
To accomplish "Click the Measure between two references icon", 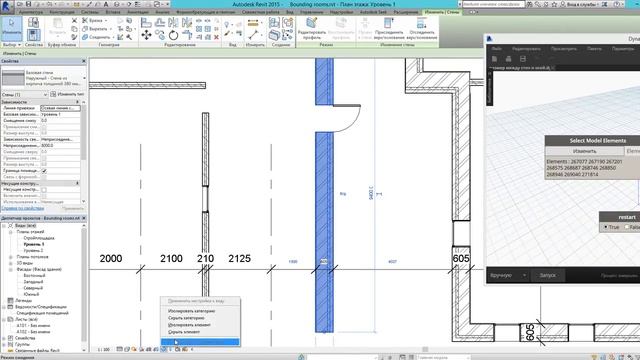I will point(253,23).
